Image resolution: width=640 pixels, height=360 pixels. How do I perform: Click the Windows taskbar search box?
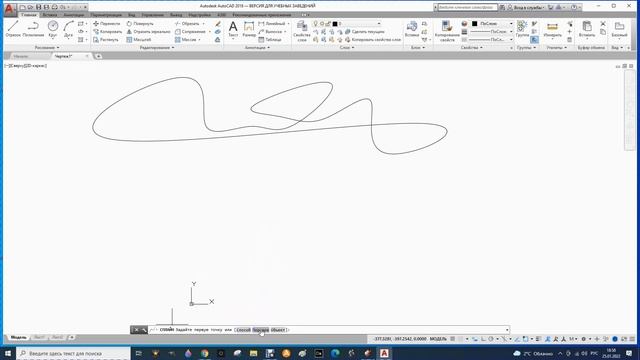click(73, 353)
